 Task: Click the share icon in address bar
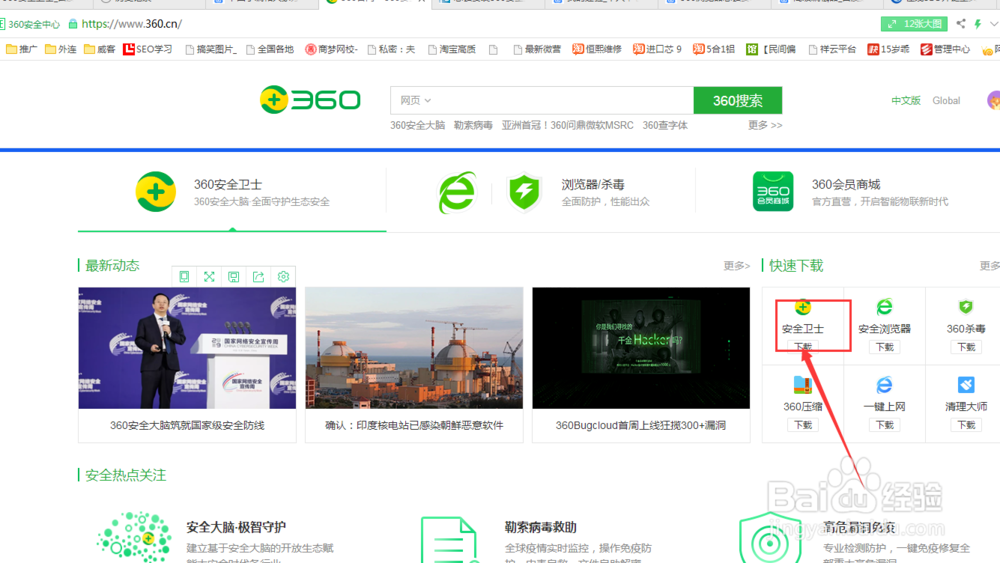coord(960,24)
